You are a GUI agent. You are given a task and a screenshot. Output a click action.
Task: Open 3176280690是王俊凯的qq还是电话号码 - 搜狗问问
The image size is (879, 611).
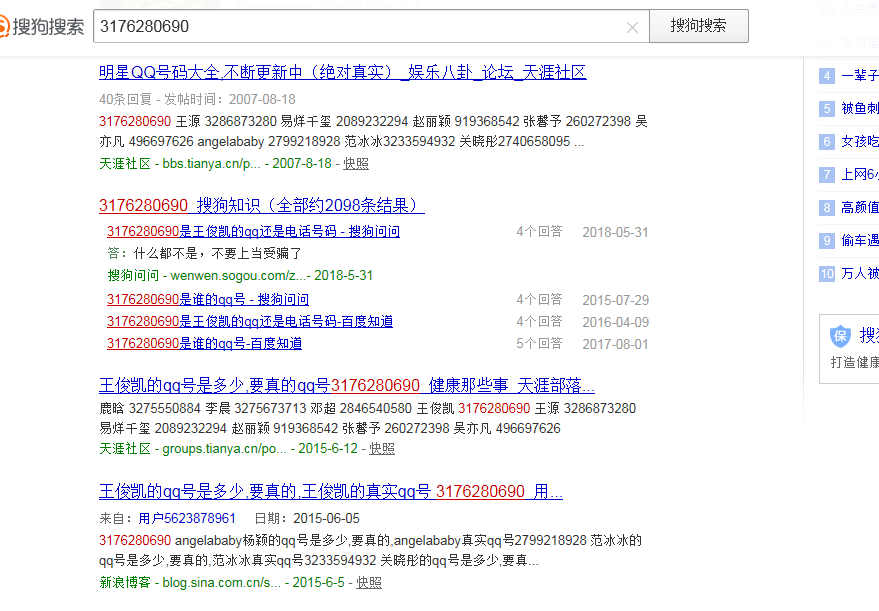click(253, 232)
